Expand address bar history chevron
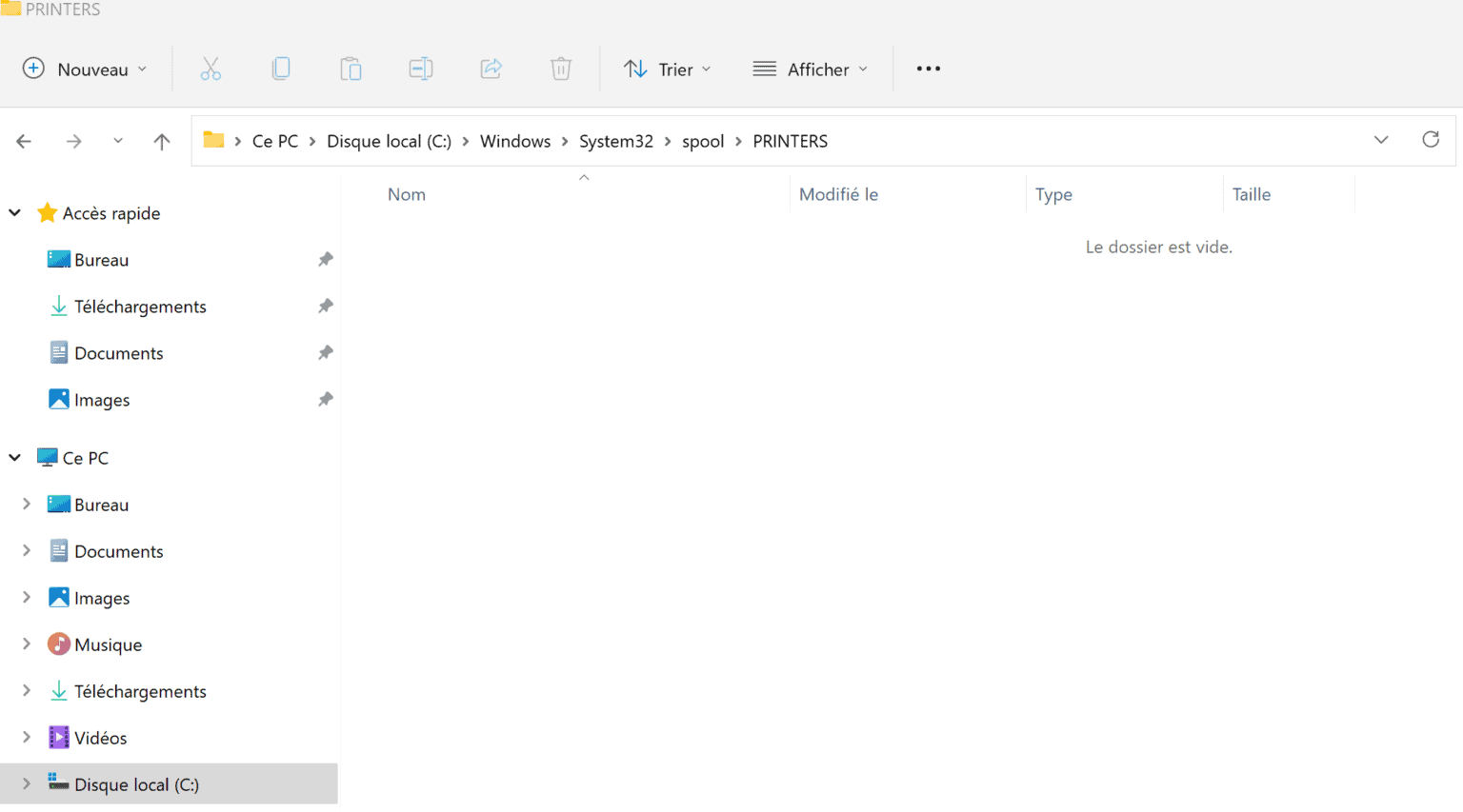Viewport: 1463px width, 812px height. tap(1381, 140)
